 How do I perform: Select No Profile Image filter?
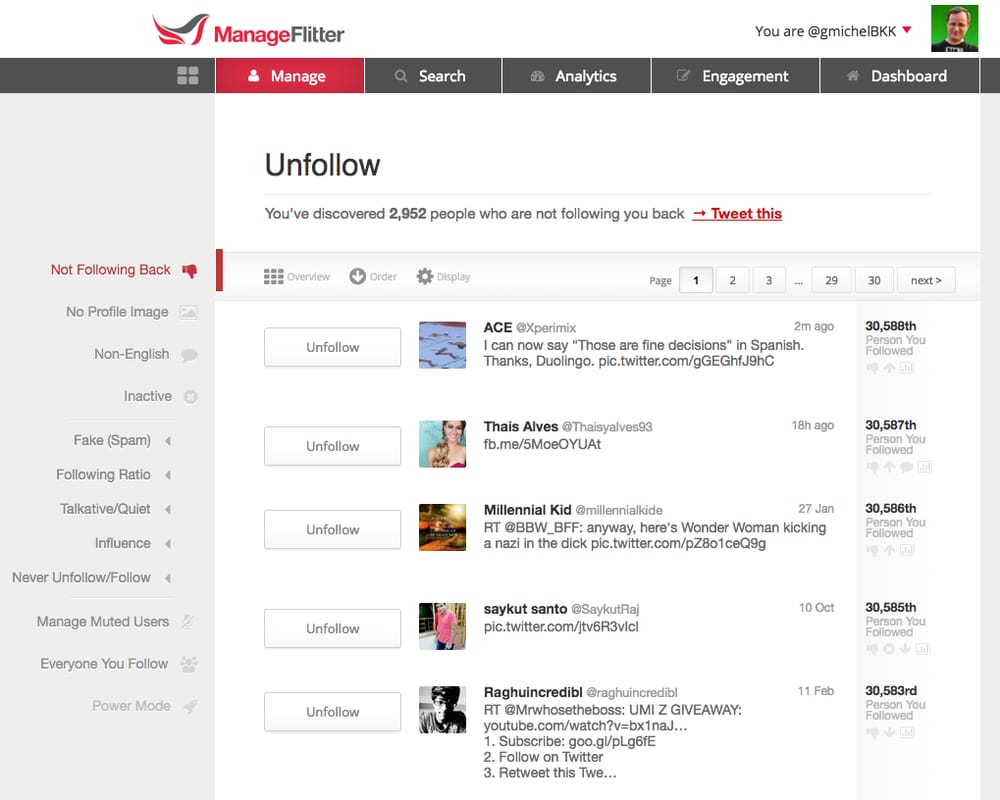117,312
